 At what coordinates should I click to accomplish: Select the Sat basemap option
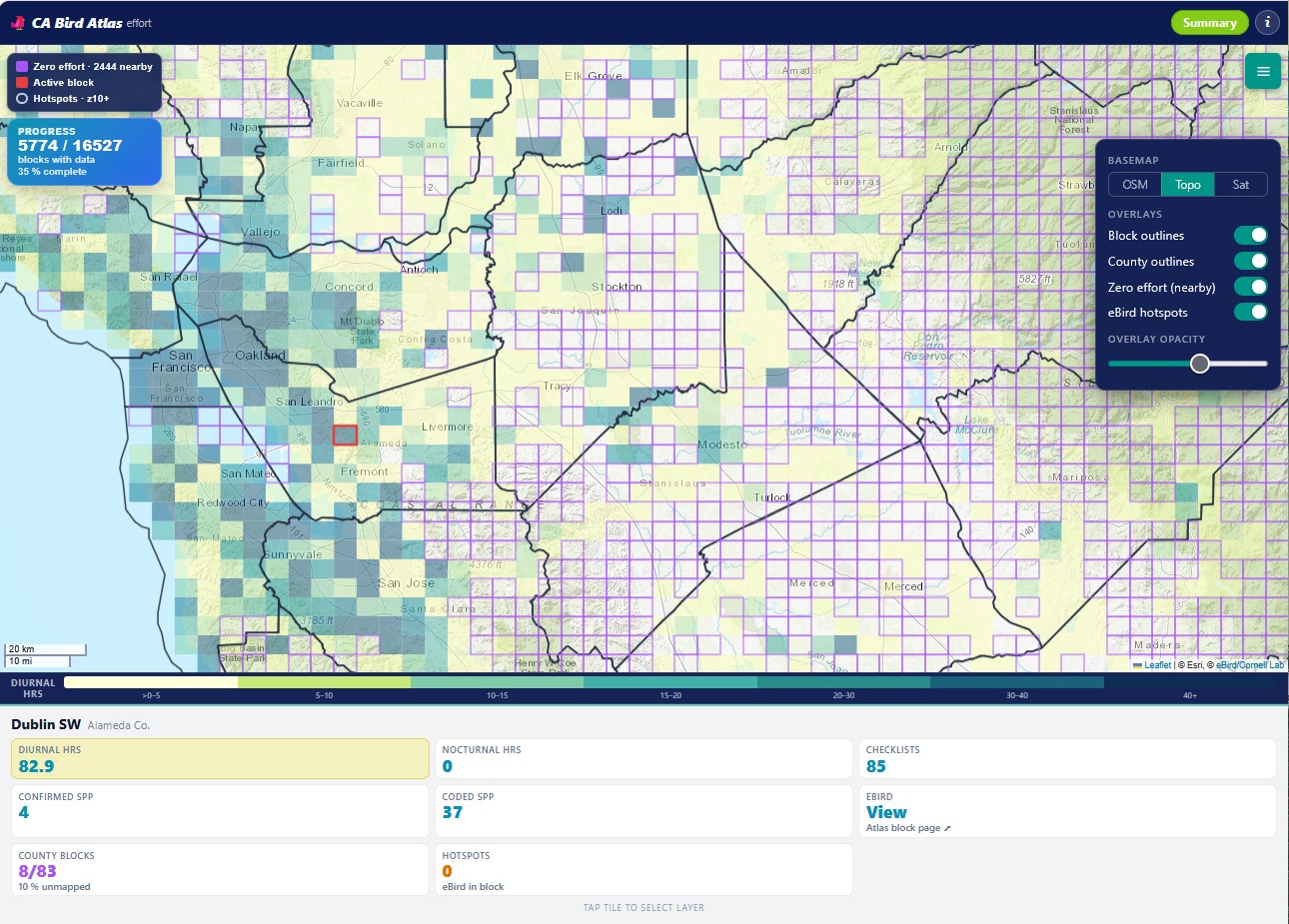coord(1240,185)
